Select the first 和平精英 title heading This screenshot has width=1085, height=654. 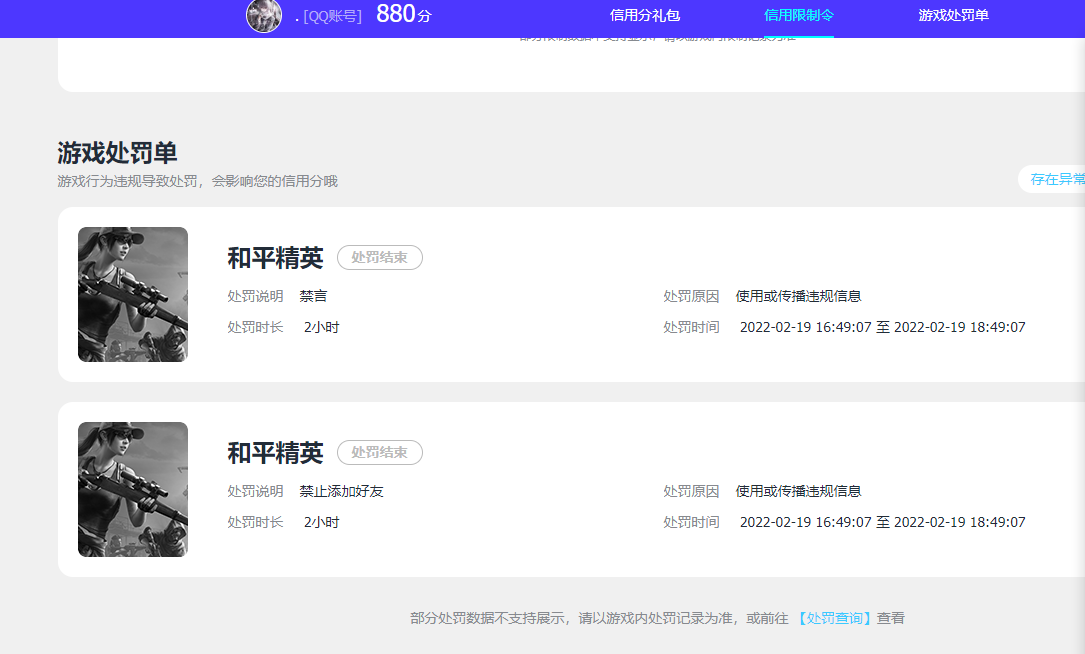coord(274,257)
